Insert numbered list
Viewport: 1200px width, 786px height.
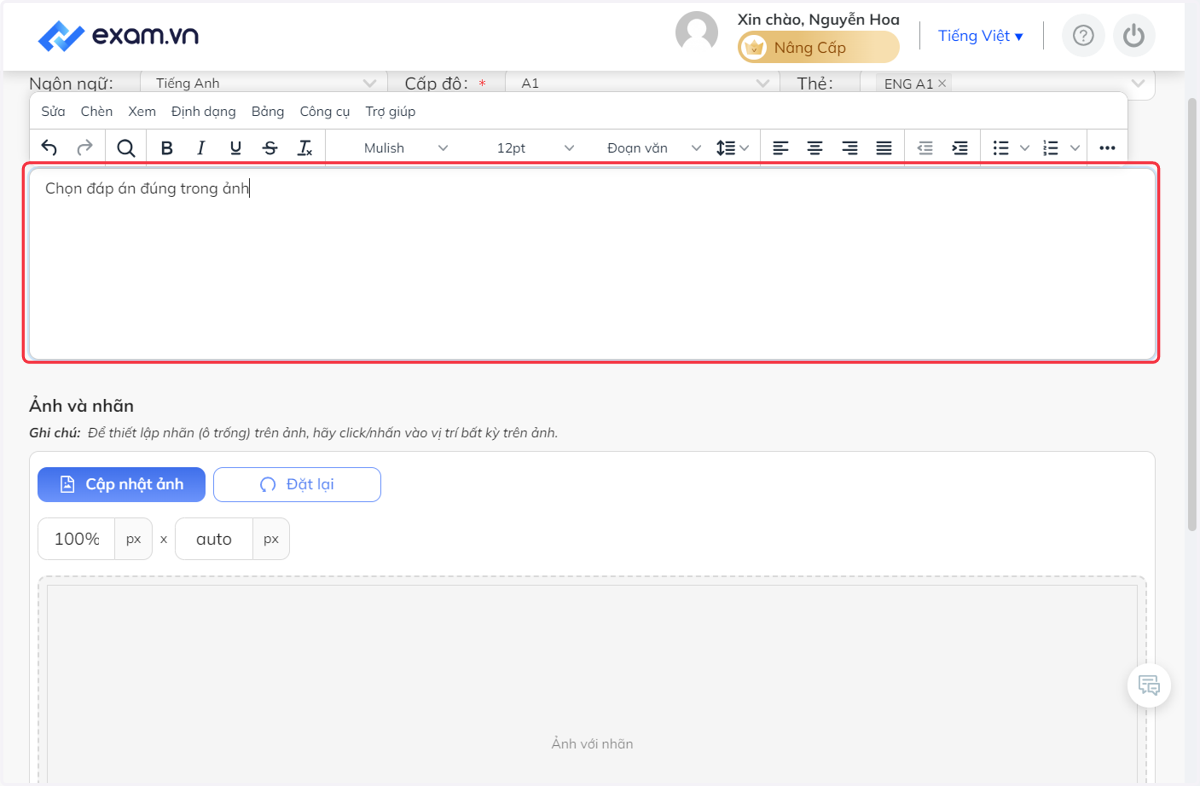click(1050, 148)
